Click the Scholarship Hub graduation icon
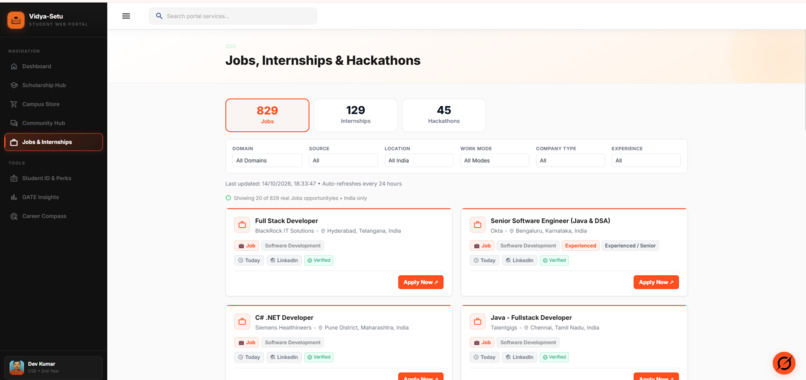Image resolution: width=806 pixels, height=380 pixels. tap(14, 85)
